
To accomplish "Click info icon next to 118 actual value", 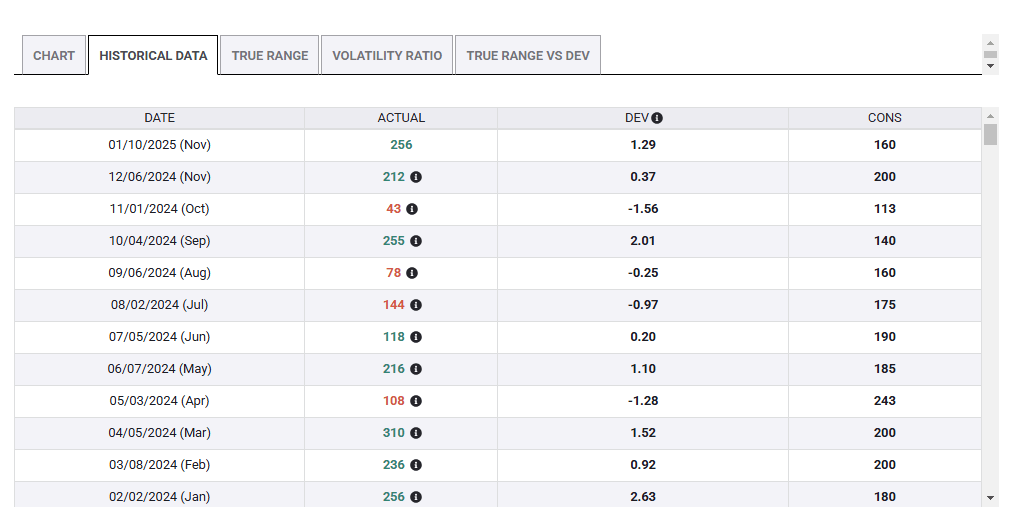I will (416, 337).
